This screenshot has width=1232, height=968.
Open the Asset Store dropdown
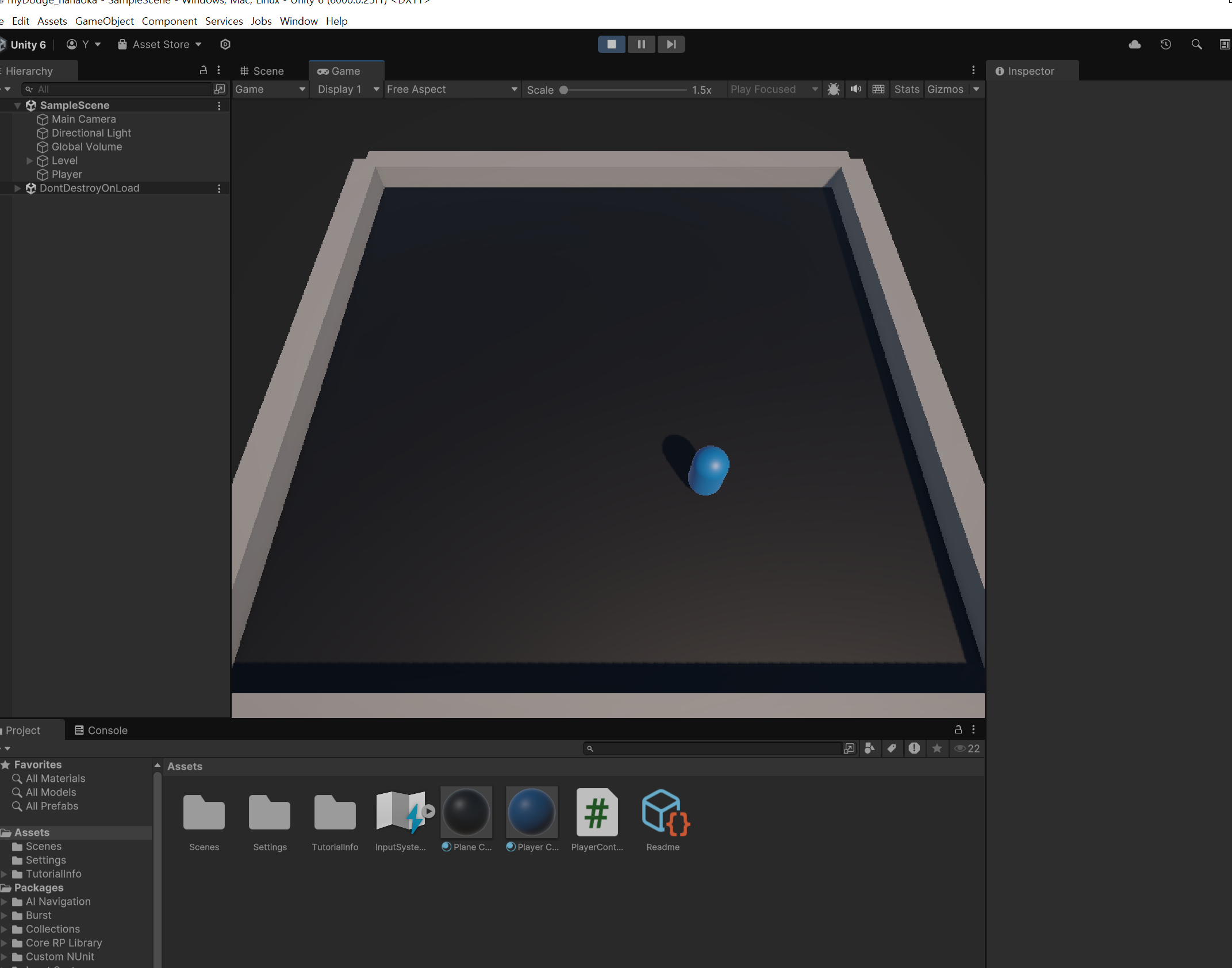(160, 44)
